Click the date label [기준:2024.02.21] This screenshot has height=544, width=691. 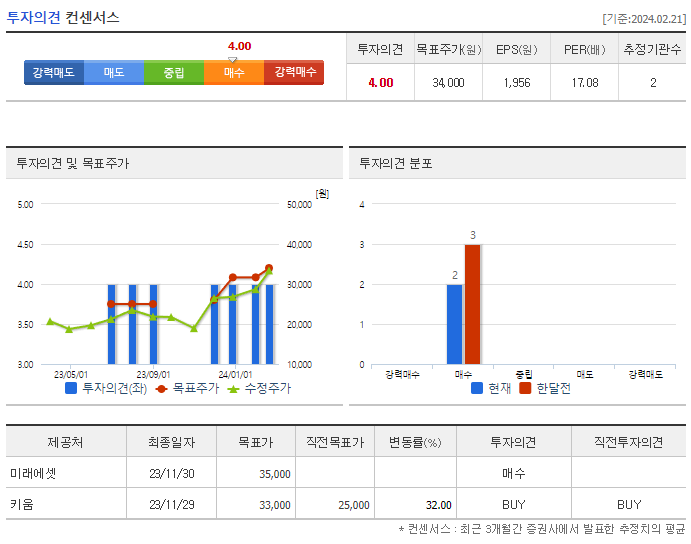[644, 19]
